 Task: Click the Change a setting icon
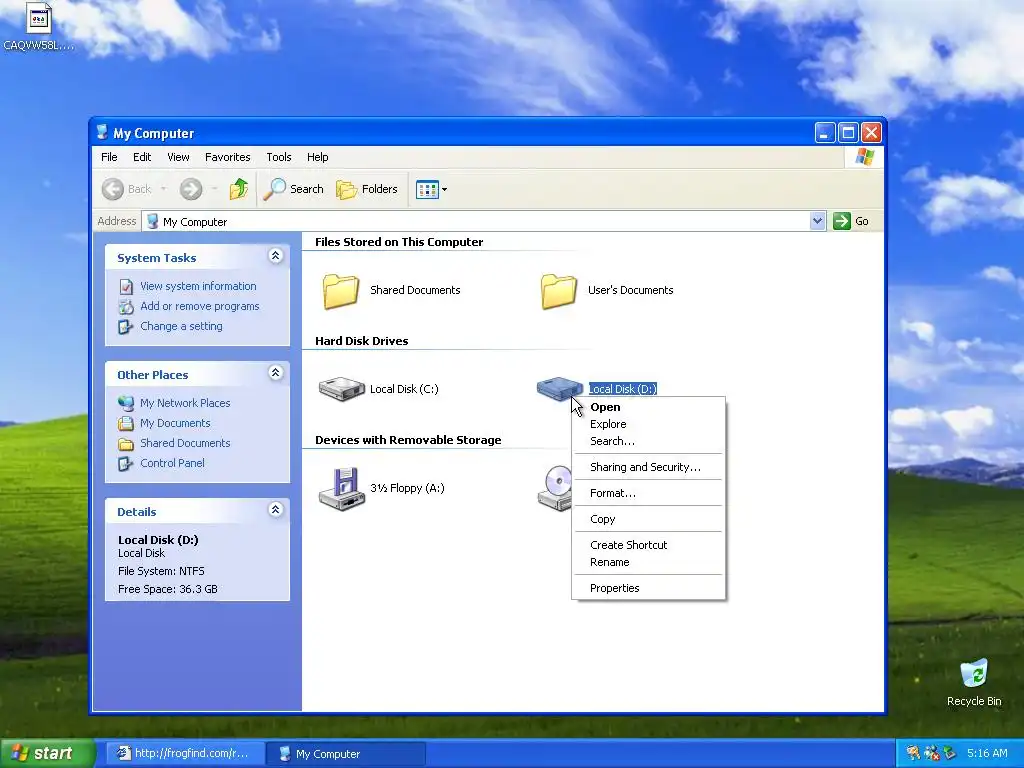(126, 327)
